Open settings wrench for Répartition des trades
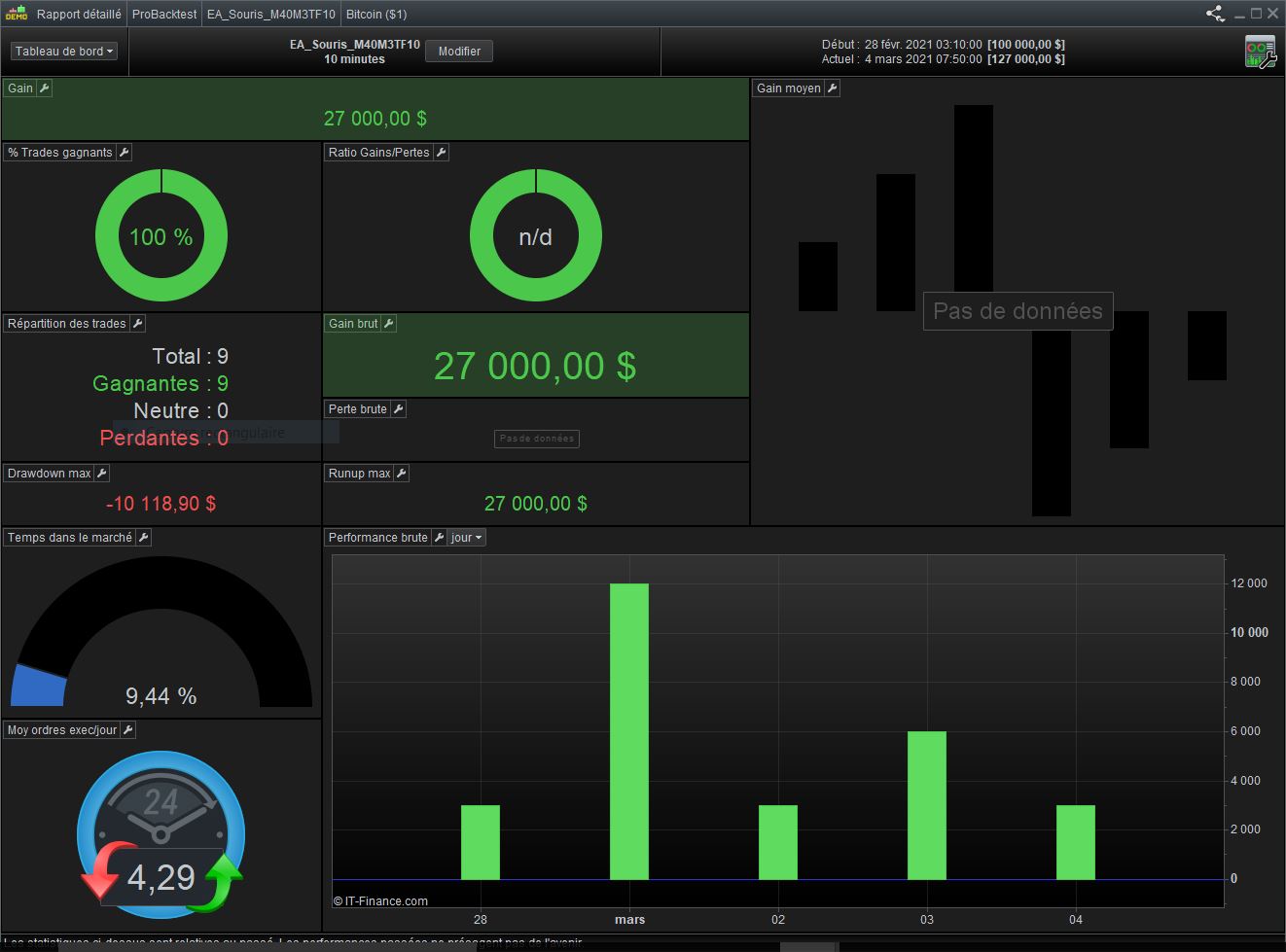This screenshot has height=952, width=1286. tap(137, 324)
